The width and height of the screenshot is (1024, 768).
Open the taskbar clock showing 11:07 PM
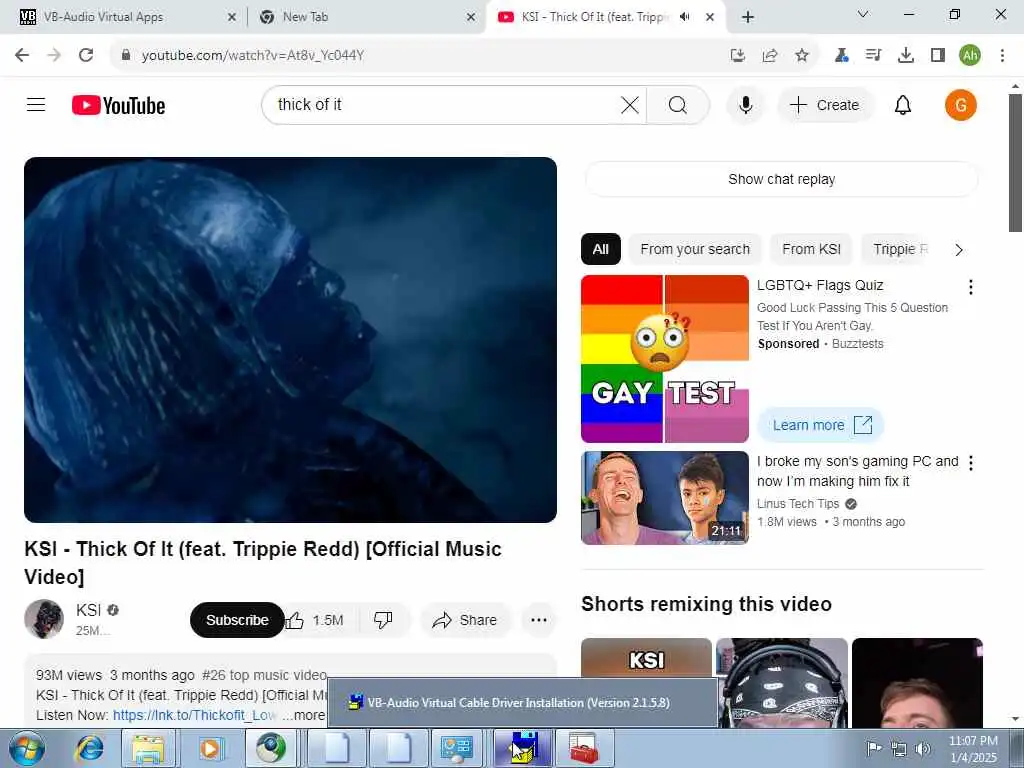973,749
